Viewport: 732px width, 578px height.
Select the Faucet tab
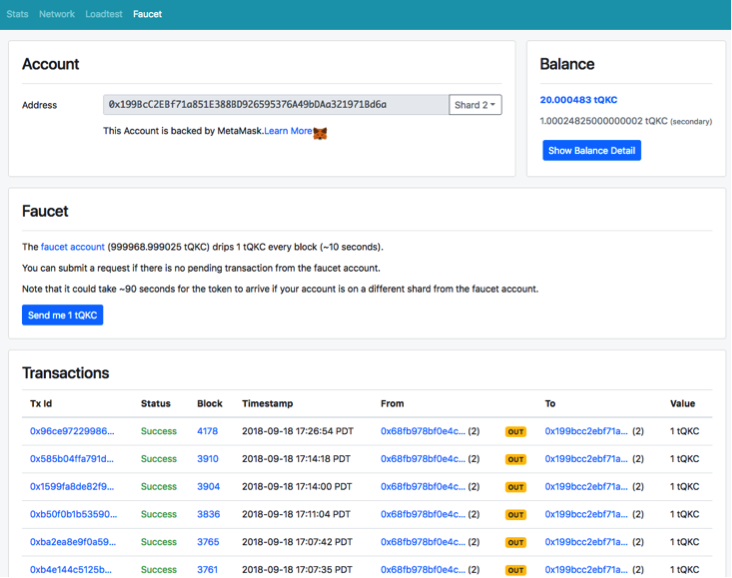click(148, 14)
